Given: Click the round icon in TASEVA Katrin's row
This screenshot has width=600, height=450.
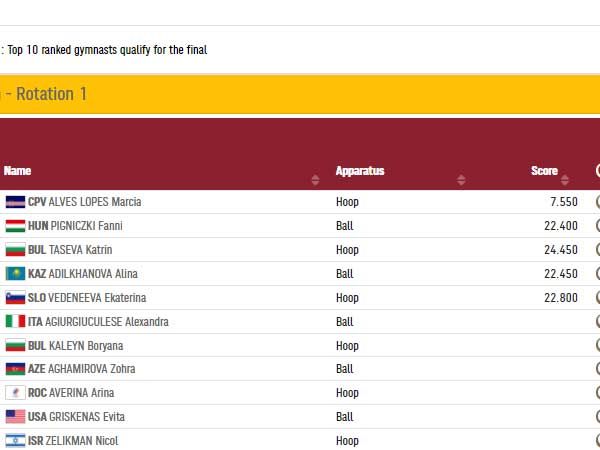Looking at the screenshot, I should click(597, 250).
